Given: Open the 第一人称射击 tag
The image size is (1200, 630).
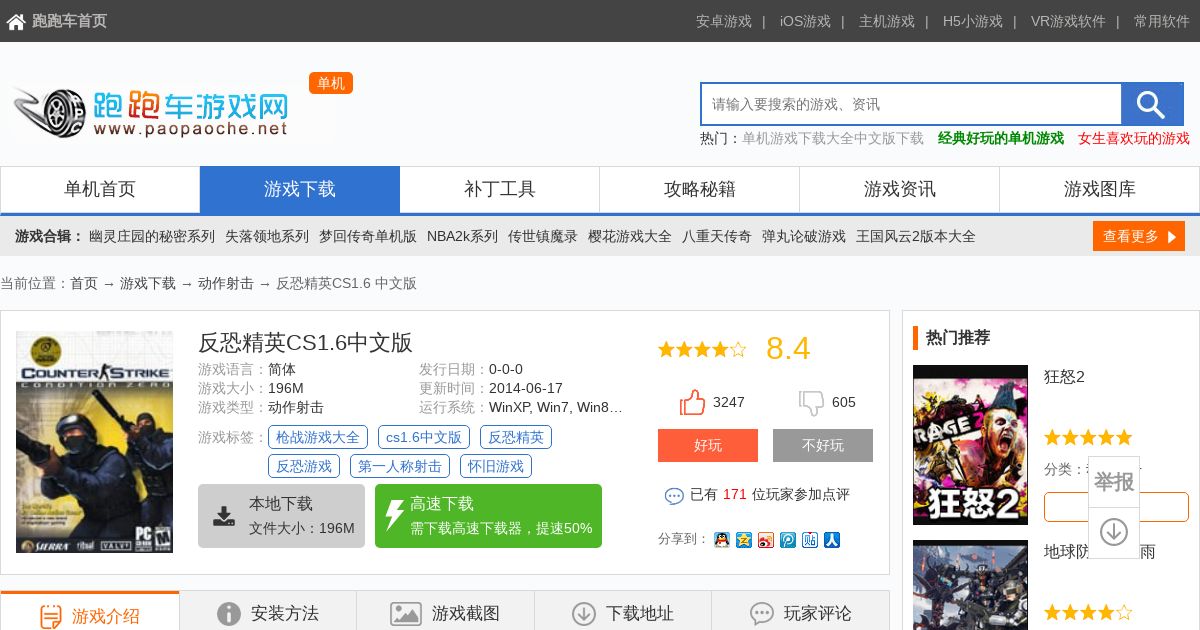Looking at the screenshot, I should click(x=400, y=466).
